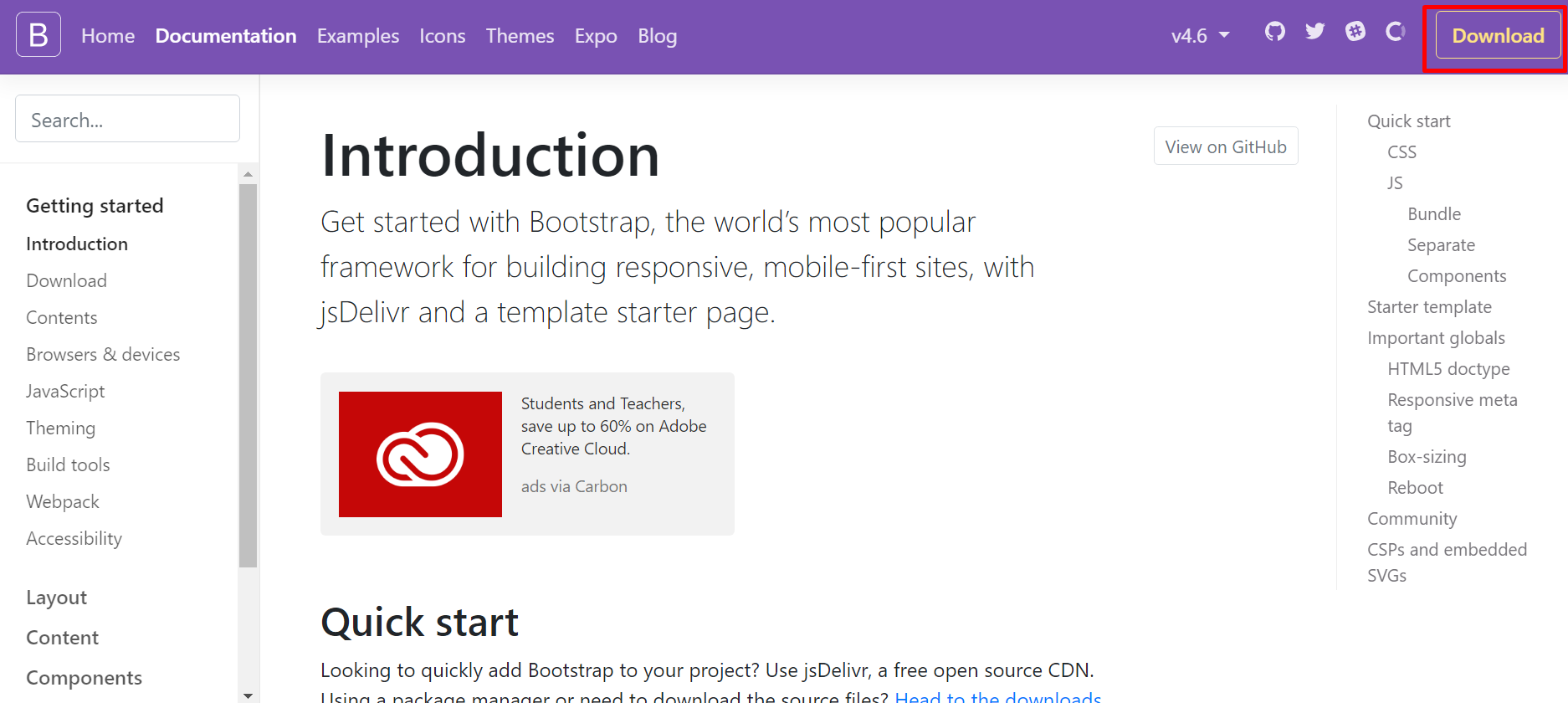This screenshot has height=703, width=1568.
Task: Focus the Search input field
Action: (127, 119)
